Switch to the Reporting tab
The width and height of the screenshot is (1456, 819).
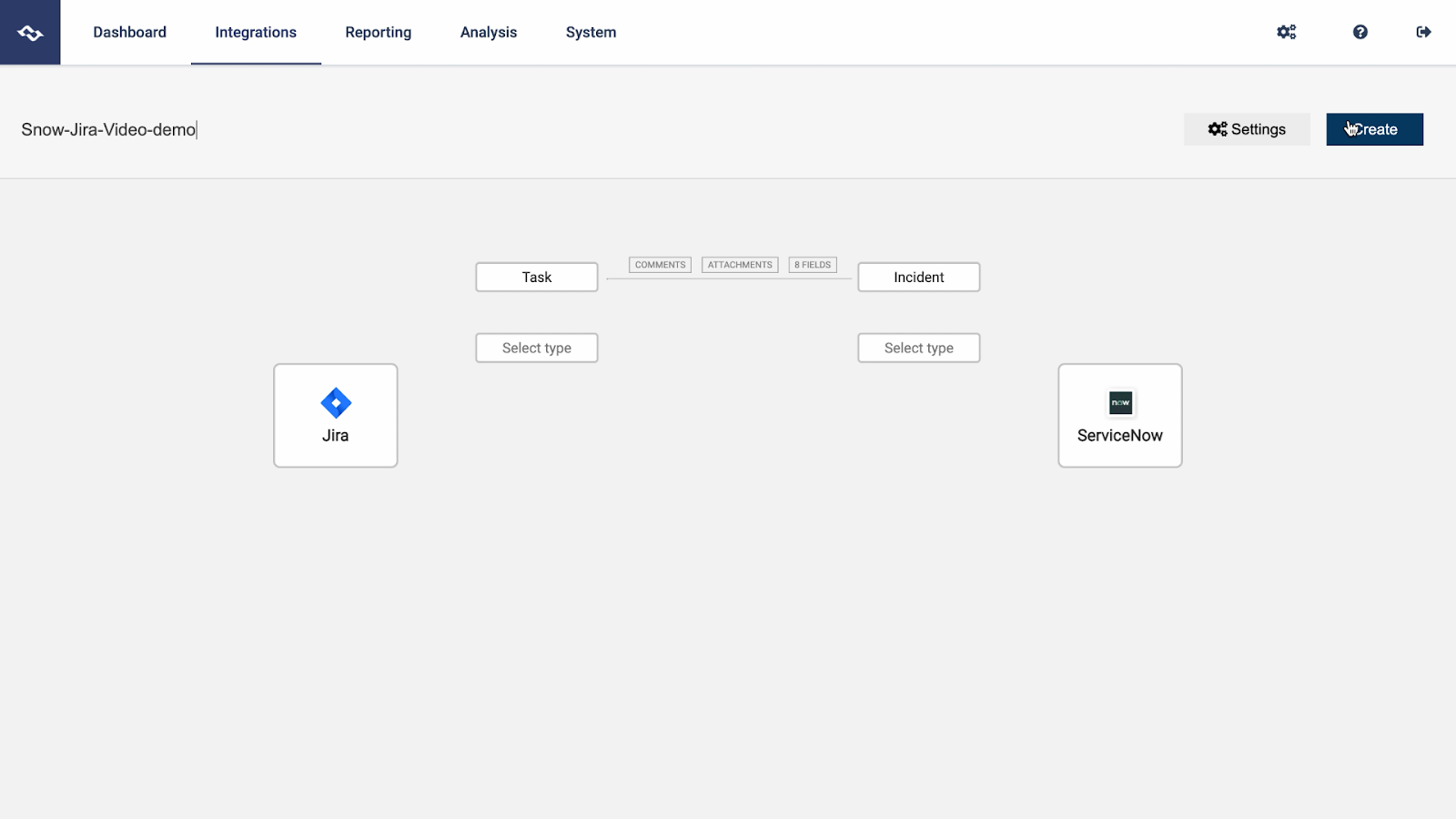pyautogui.click(x=378, y=32)
